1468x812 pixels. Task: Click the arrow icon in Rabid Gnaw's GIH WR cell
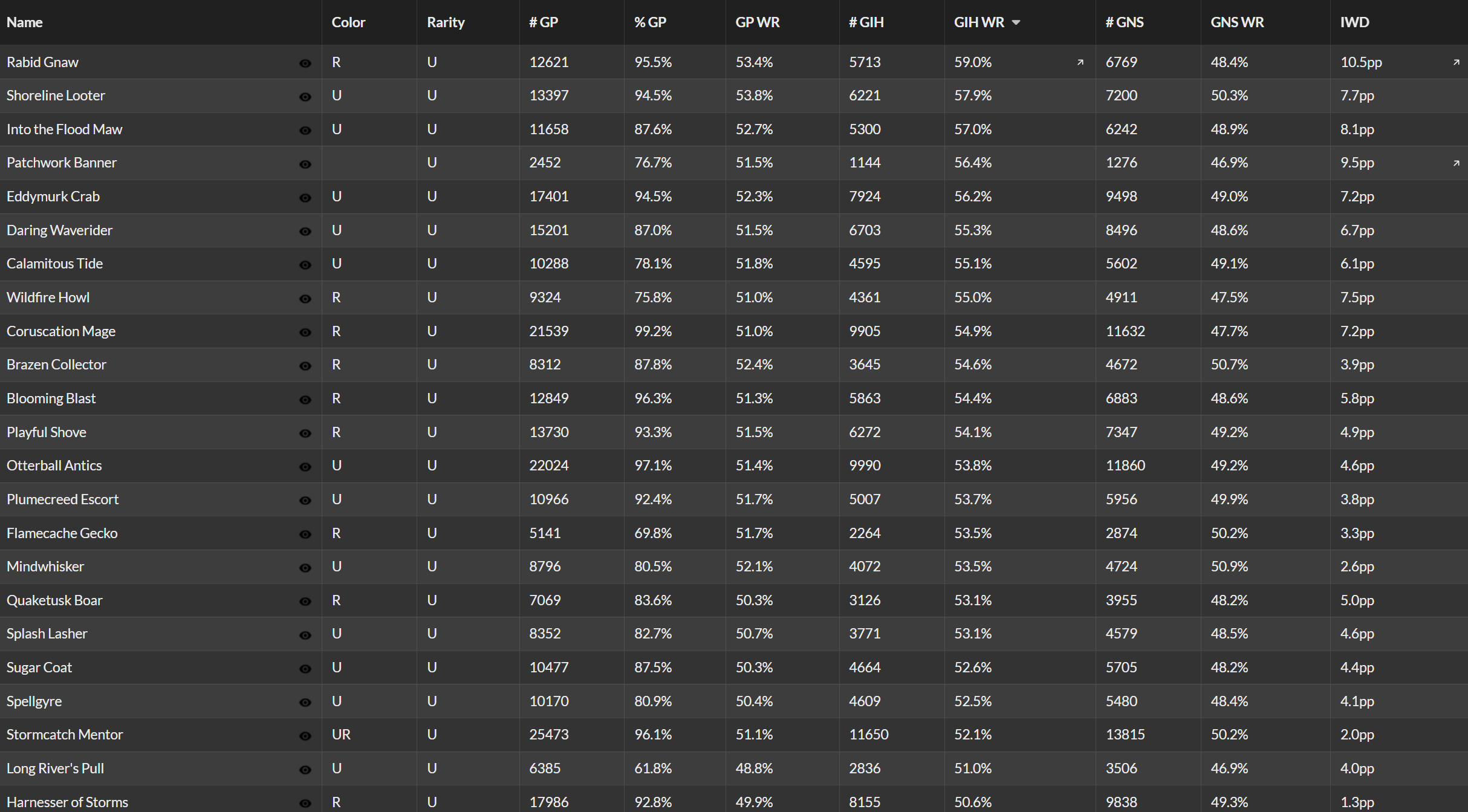(1080, 62)
